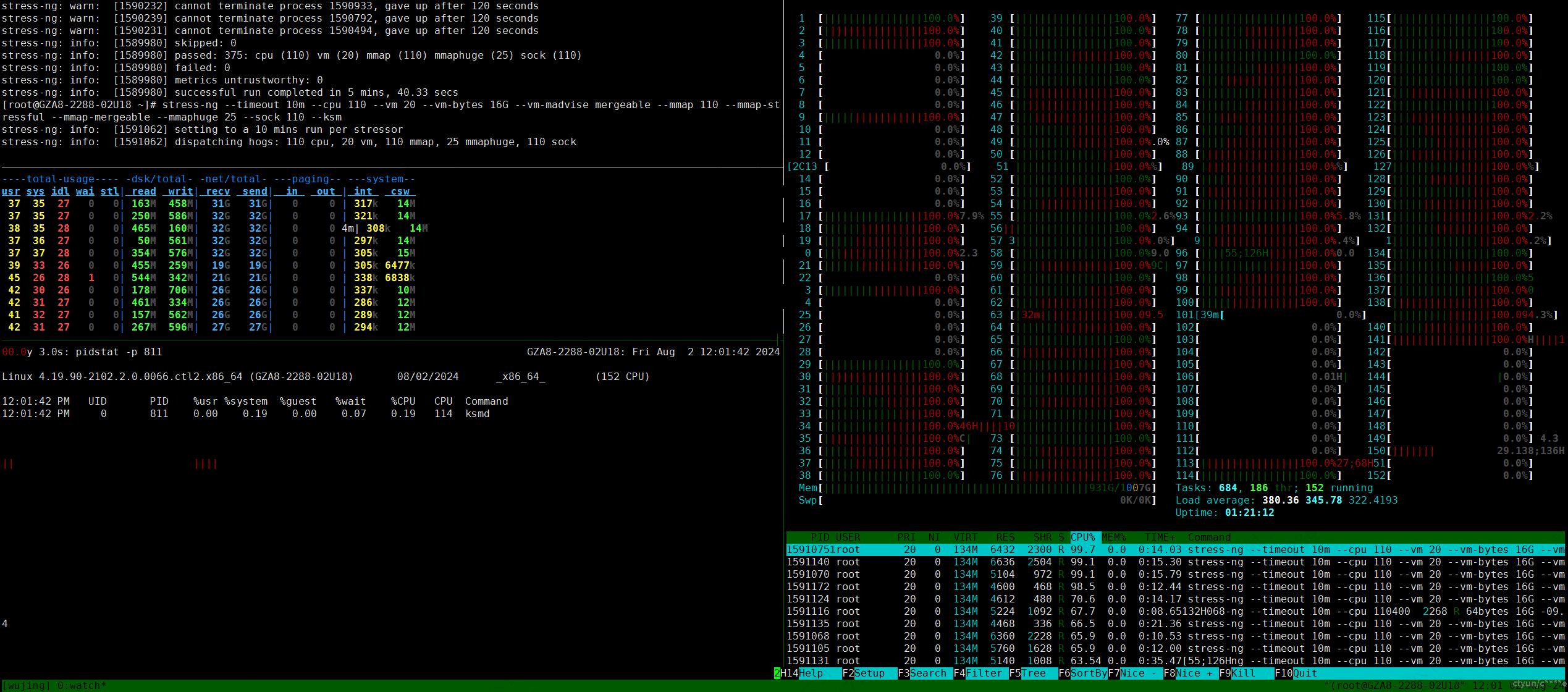This screenshot has width=1568, height=692.
Task: Click the usr column header in dstat
Action: pos(11,192)
